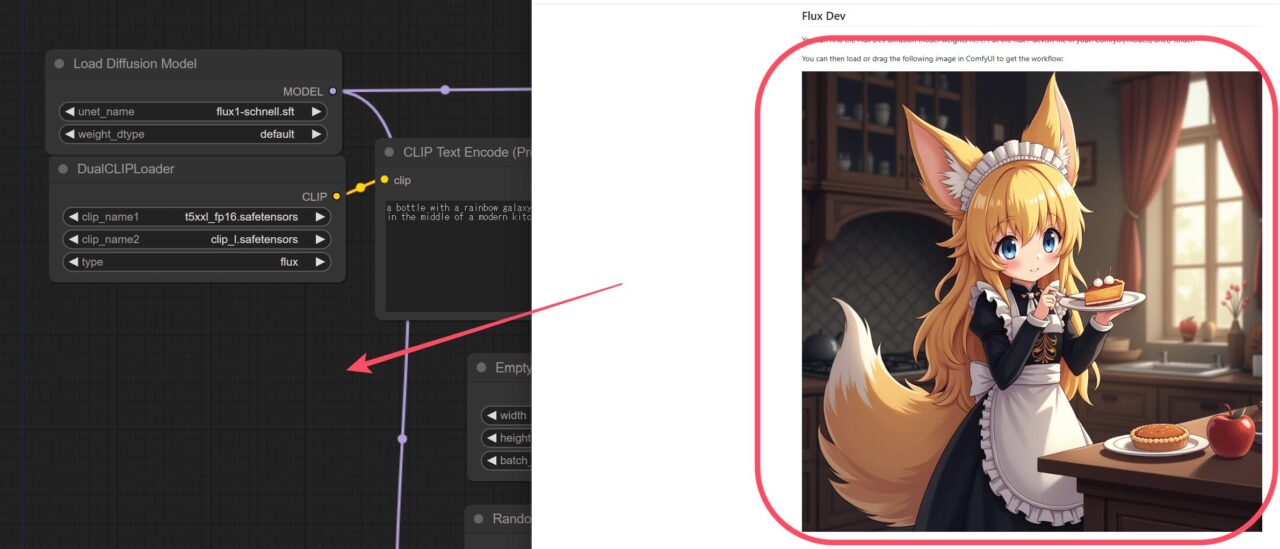Click the CLIP output label on DualCLIPLoader
Image resolution: width=1280 pixels, height=549 pixels.
pyautogui.click(x=315, y=197)
